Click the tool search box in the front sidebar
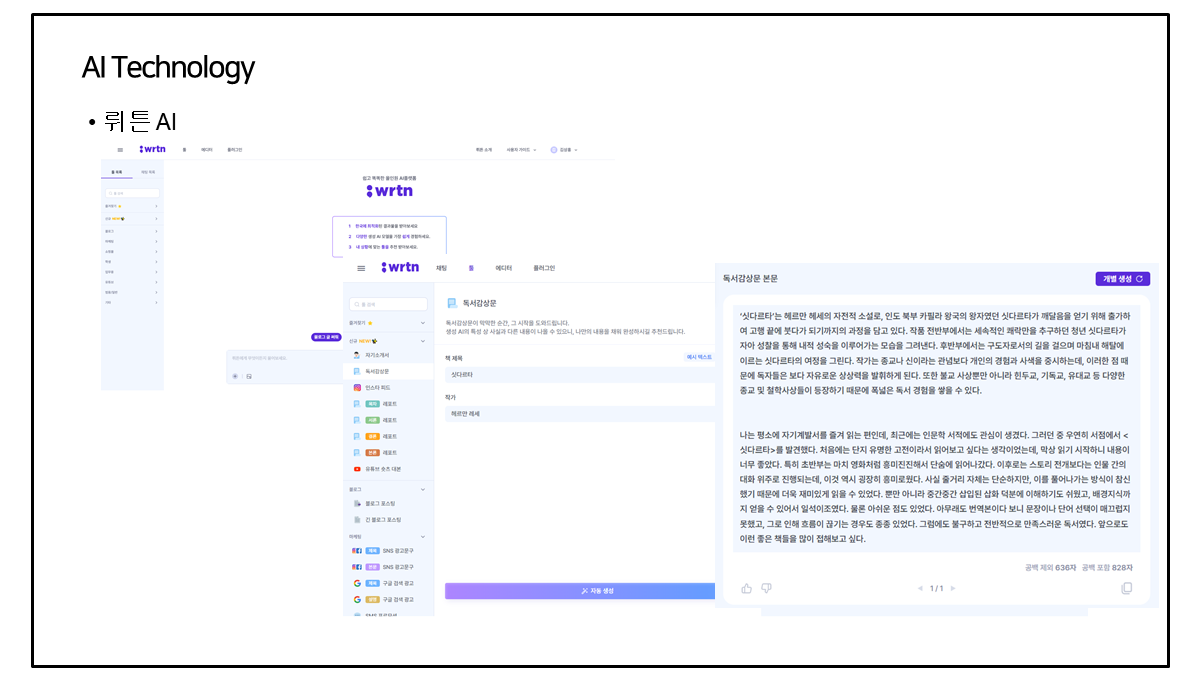Image resolution: width=1200 pixels, height=675 pixels. pos(388,303)
